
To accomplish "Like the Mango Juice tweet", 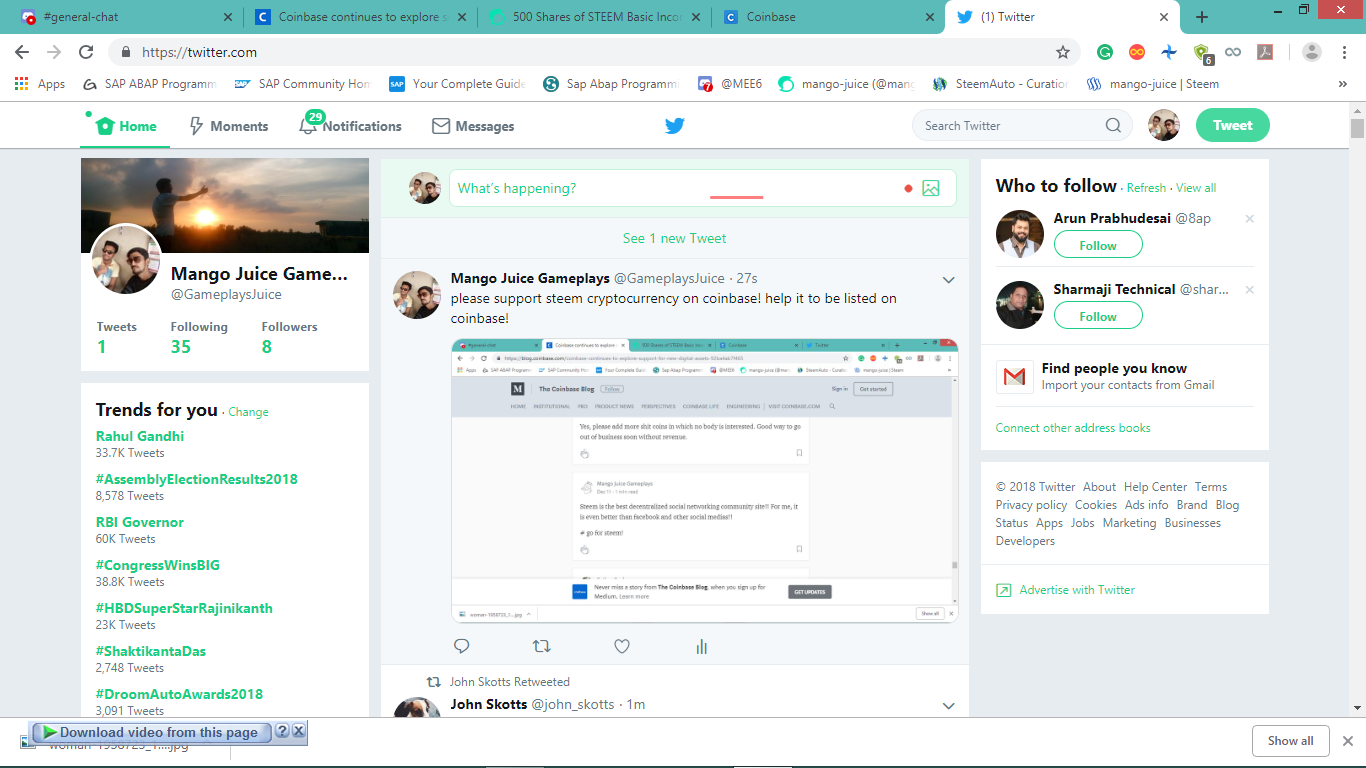I will 622,647.
